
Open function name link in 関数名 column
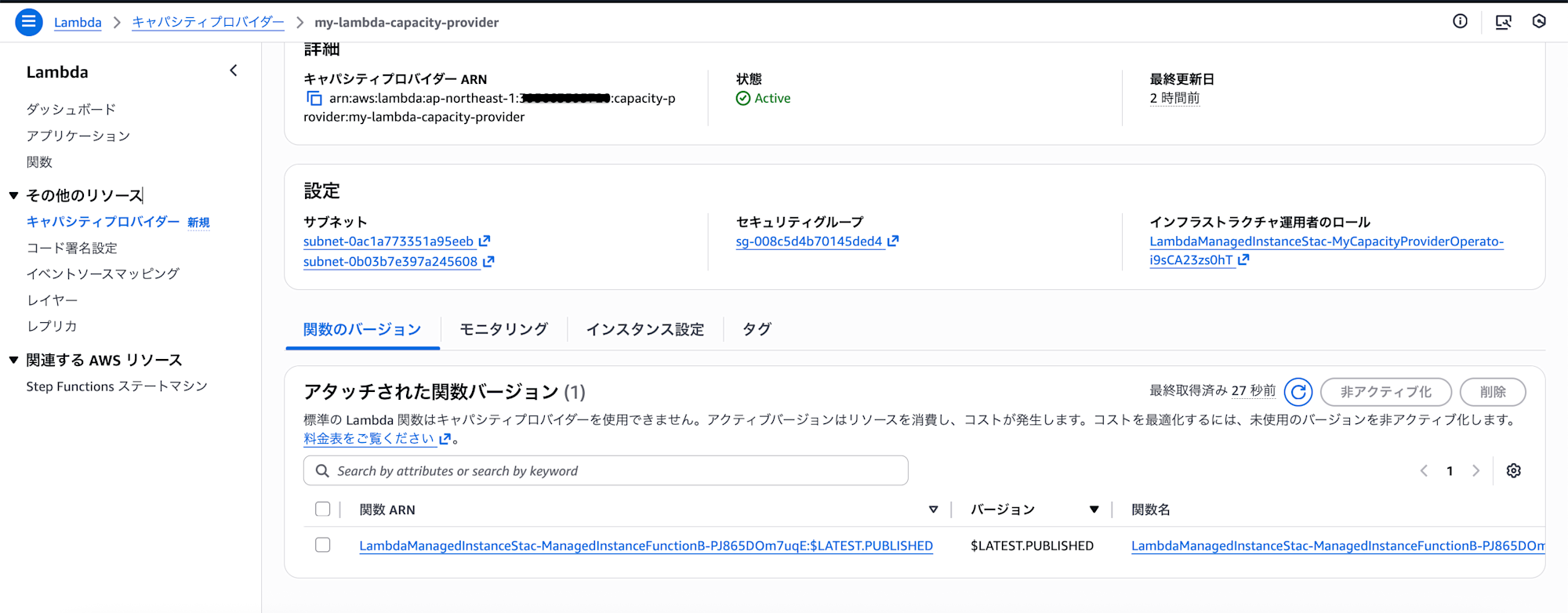[x=1338, y=546]
